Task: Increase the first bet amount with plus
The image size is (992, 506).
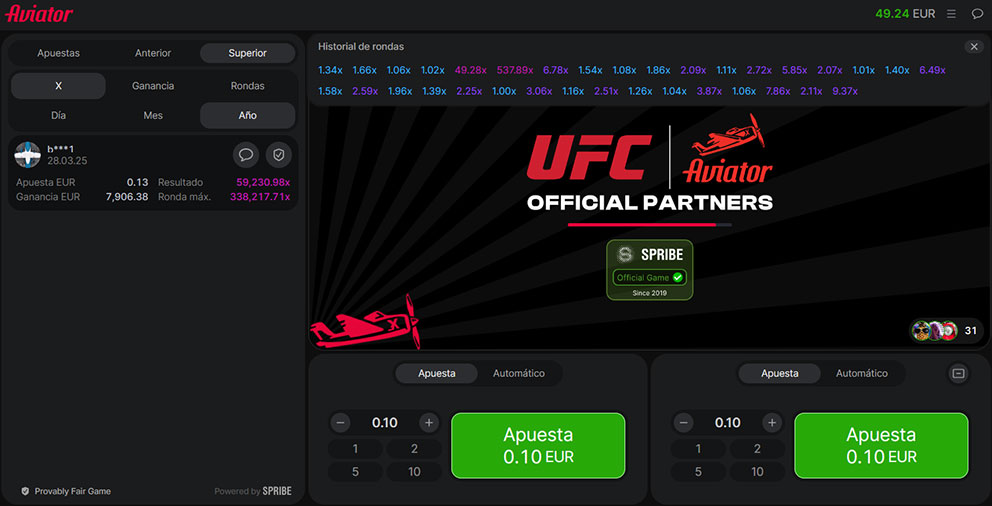Action: pos(429,423)
